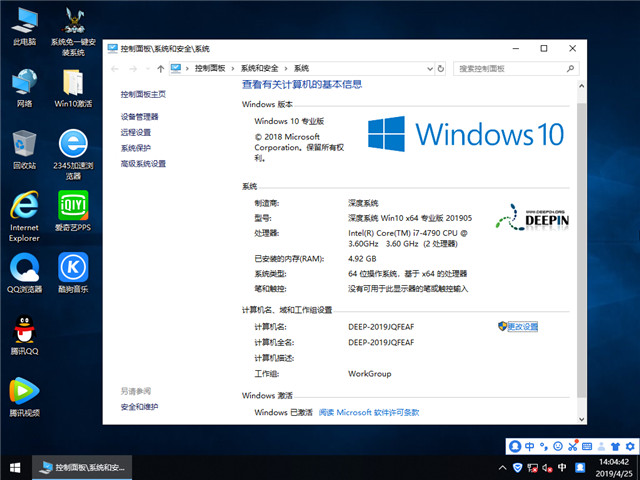Open 远程设置 in the sidebar
Image resolution: width=640 pixels, height=480 pixels.
136,132
